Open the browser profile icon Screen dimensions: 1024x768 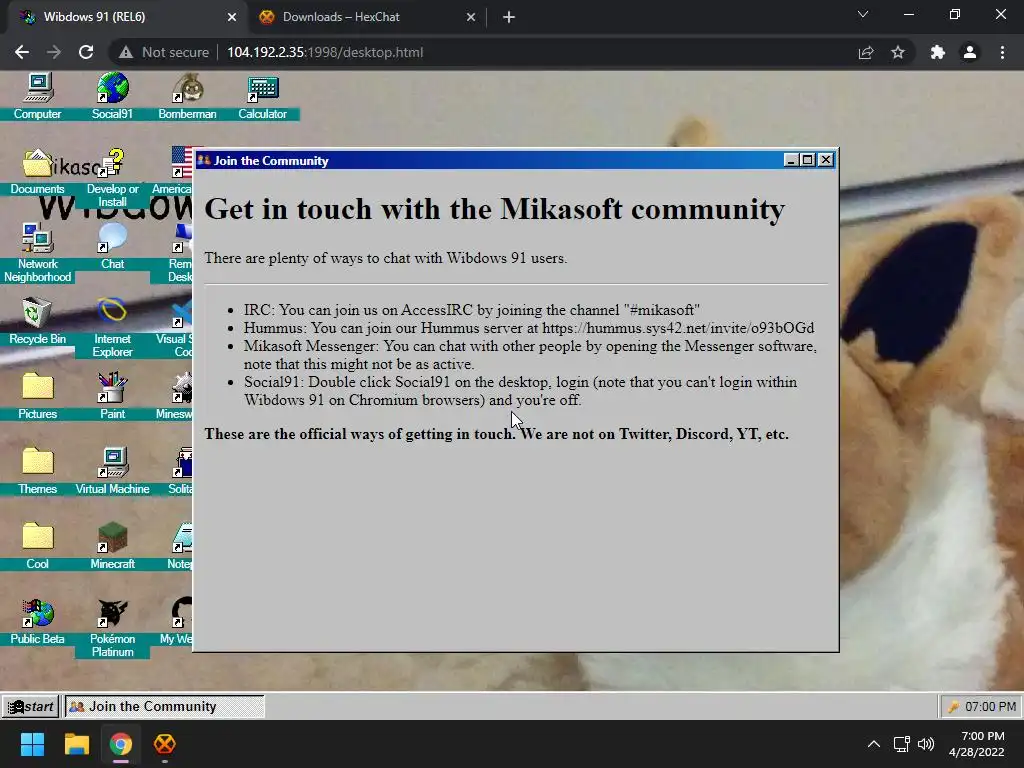[x=970, y=52]
